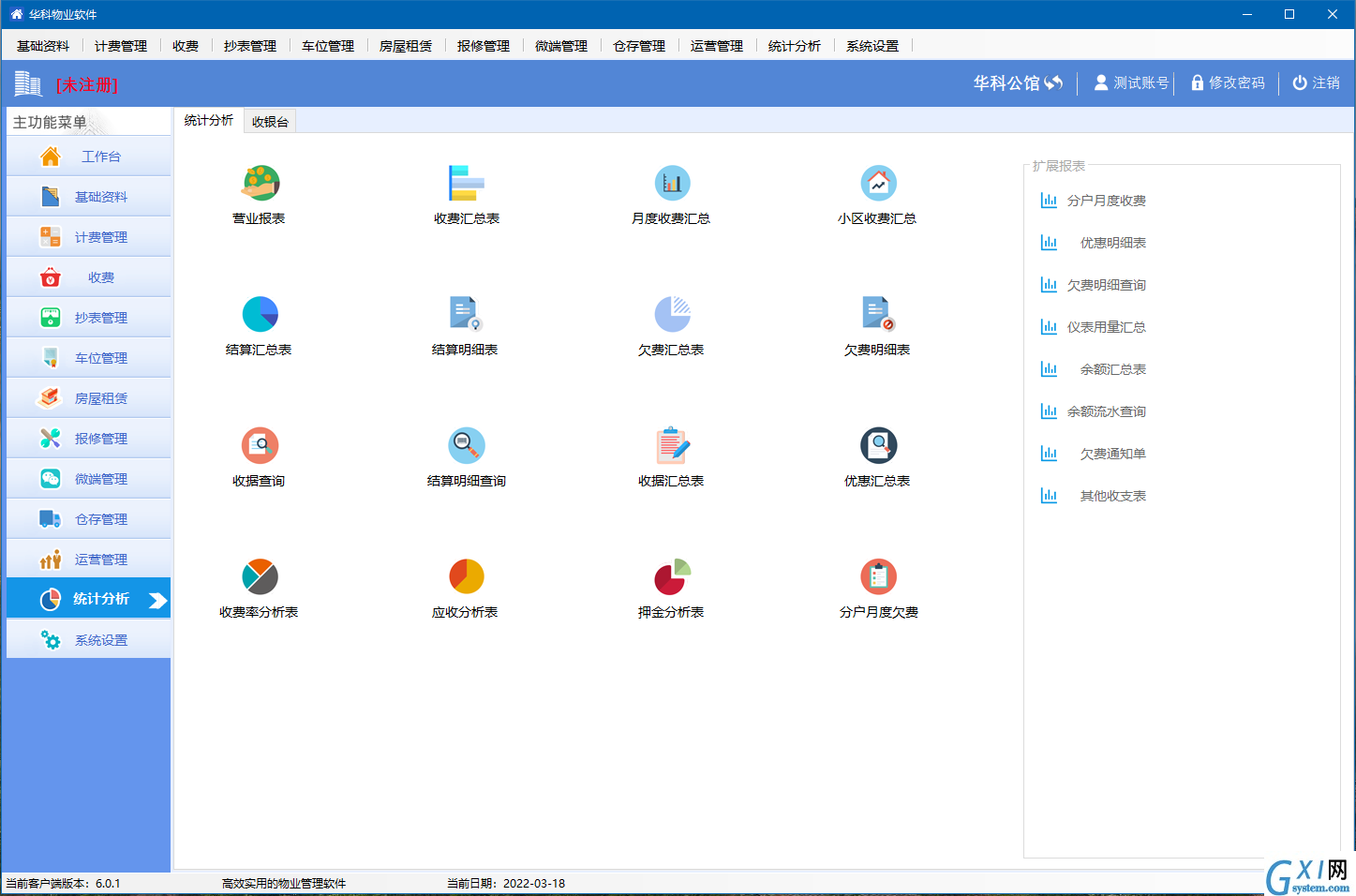Open the 优惠汇总表 icon

[878, 445]
